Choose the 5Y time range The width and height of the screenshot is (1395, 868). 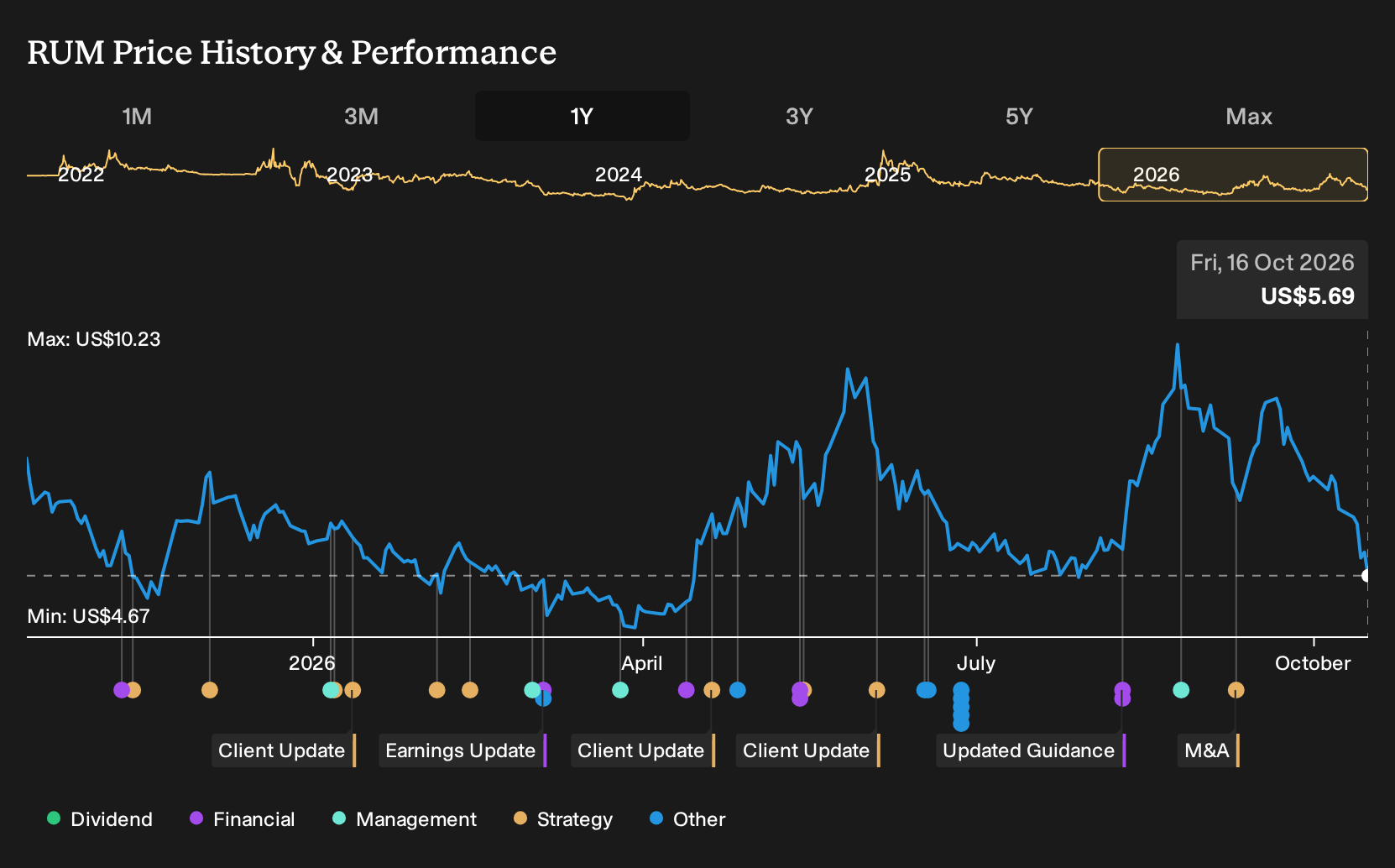pos(1019,116)
